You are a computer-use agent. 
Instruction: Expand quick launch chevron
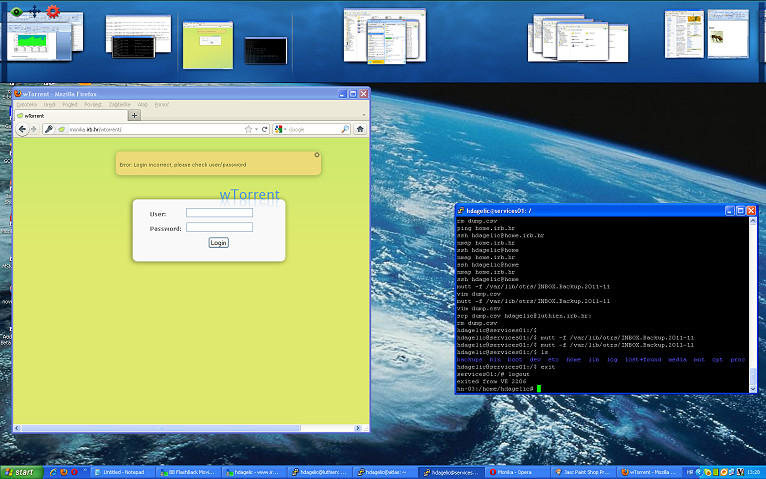coord(85,471)
